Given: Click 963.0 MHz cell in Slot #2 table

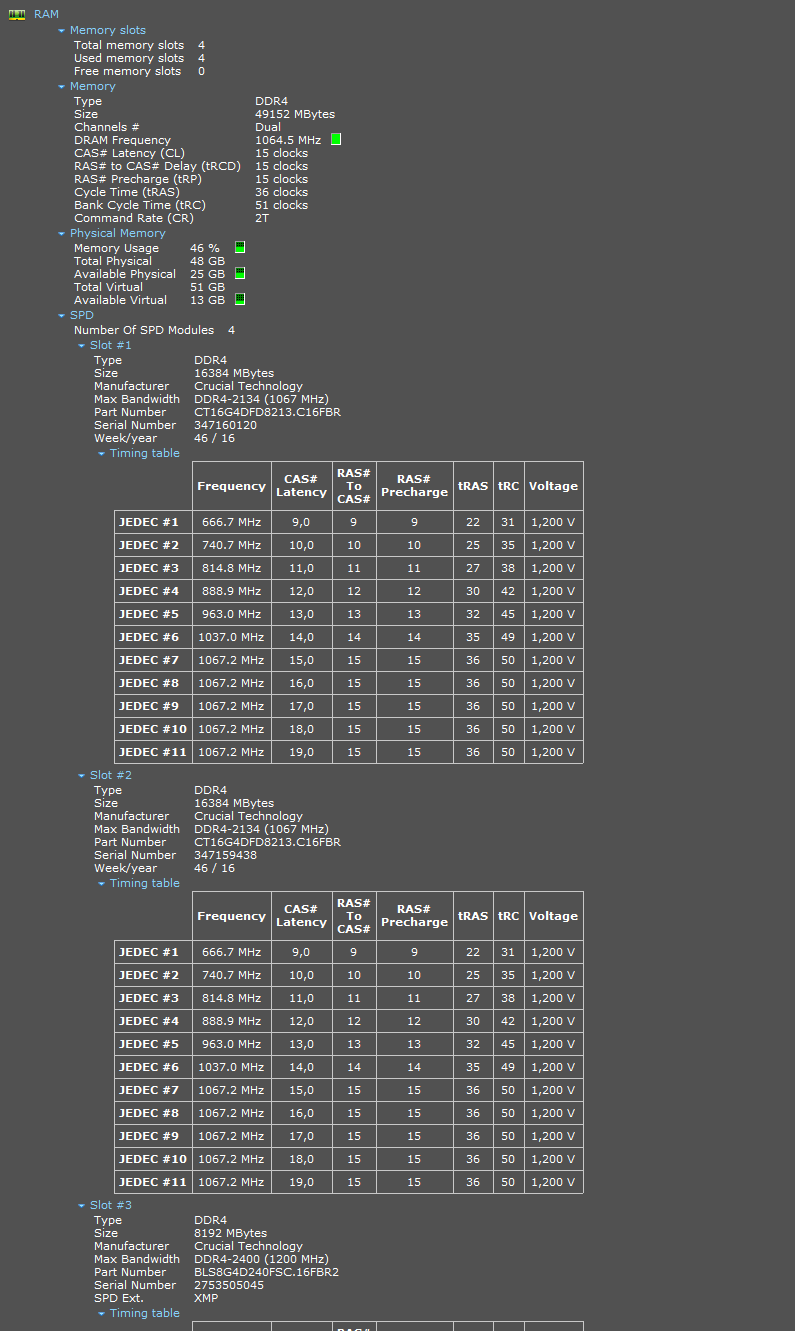Looking at the screenshot, I should pyautogui.click(x=231, y=1044).
